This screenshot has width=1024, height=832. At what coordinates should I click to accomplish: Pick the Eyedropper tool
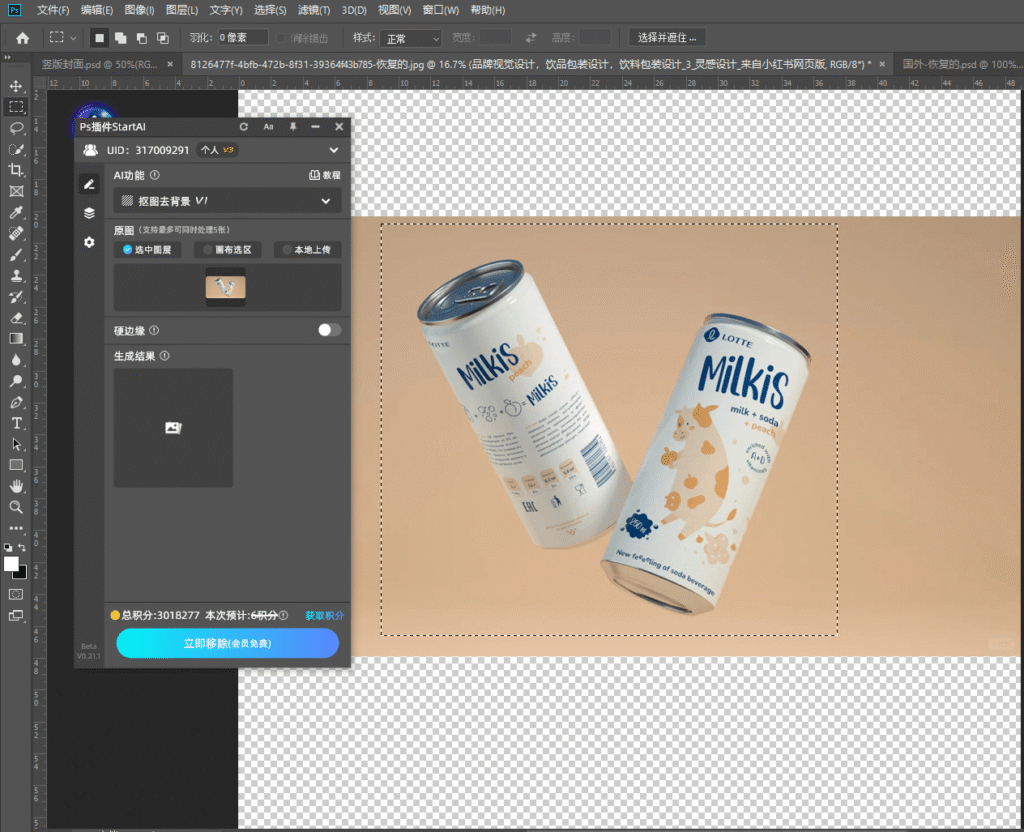(x=16, y=212)
